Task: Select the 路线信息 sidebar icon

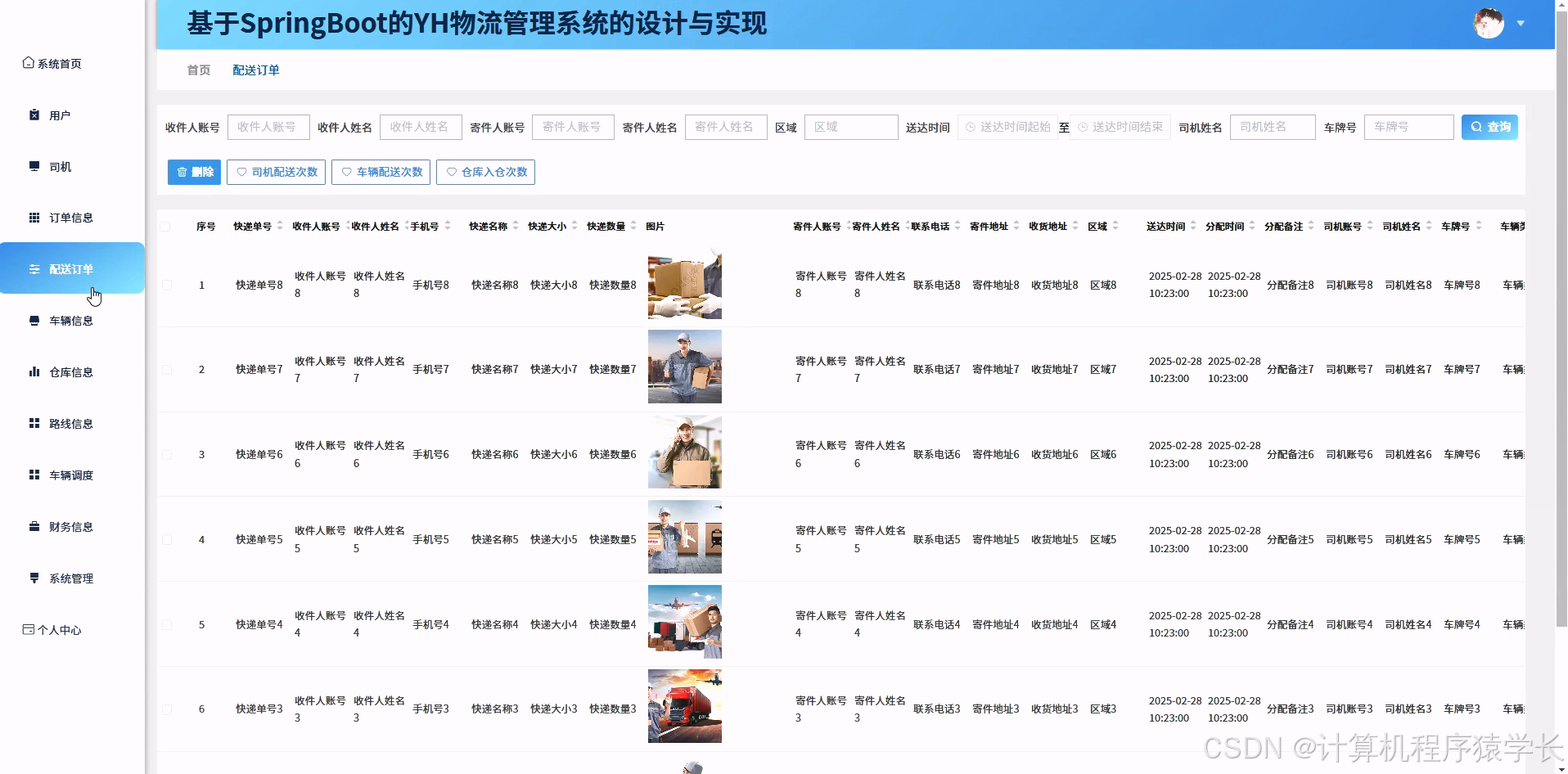Action: point(34,423)
